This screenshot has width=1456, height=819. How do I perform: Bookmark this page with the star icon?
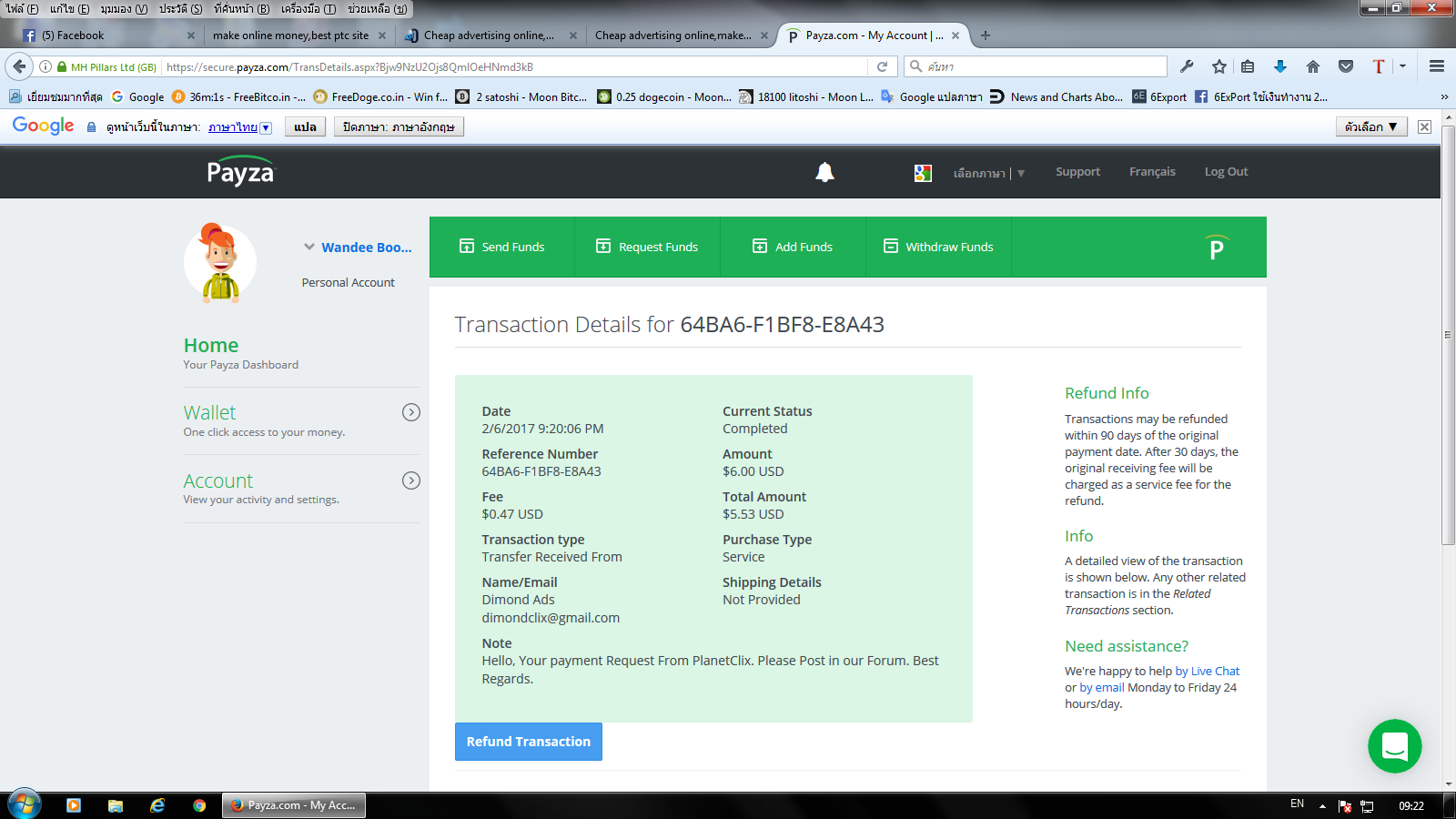(x=1219, y=66)
